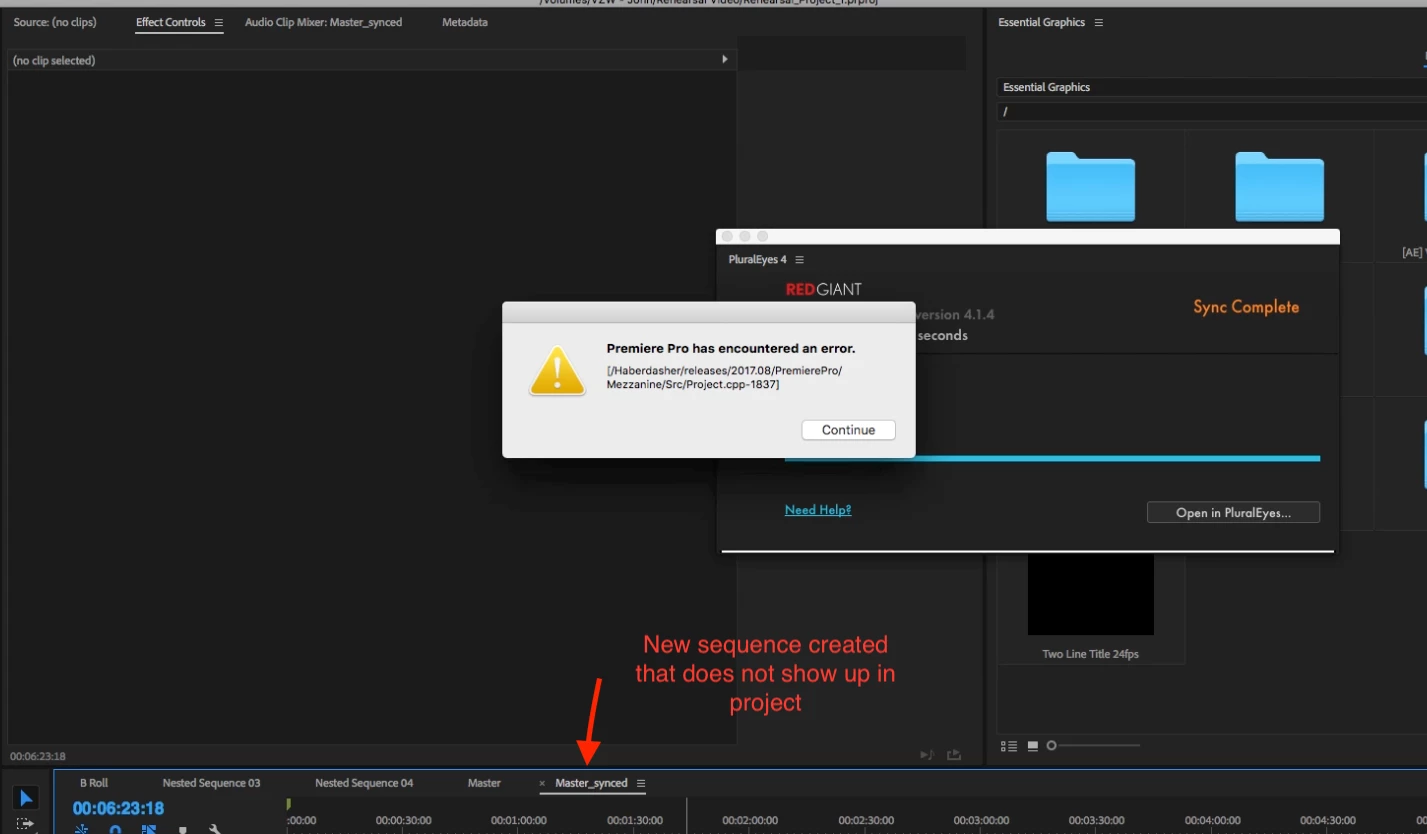Click the Two Line Title 24fps label
The width and height of the screenshot is (1427, 834).
[x=1090, y=654]
